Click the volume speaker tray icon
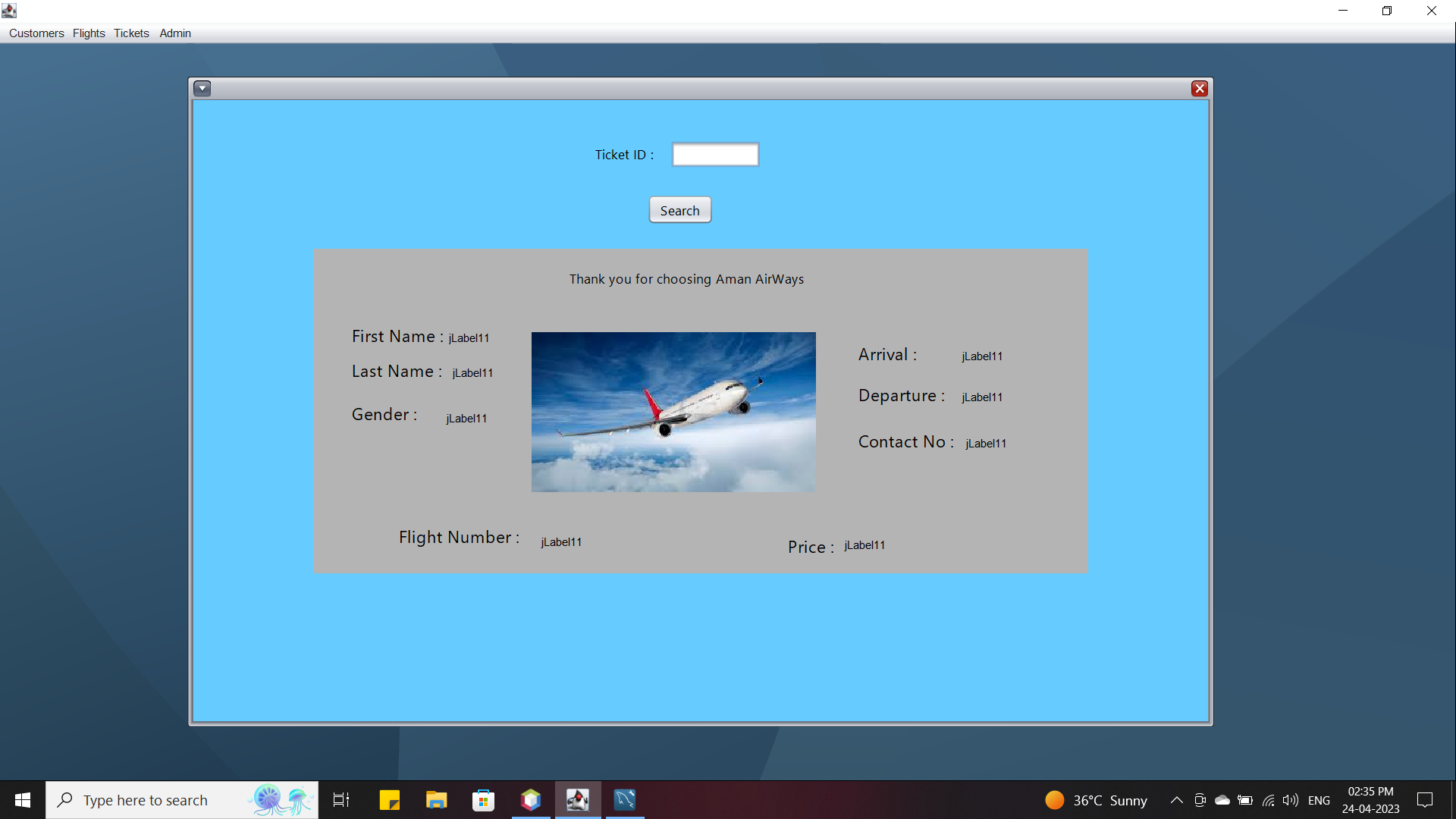 pos(1290,800)
